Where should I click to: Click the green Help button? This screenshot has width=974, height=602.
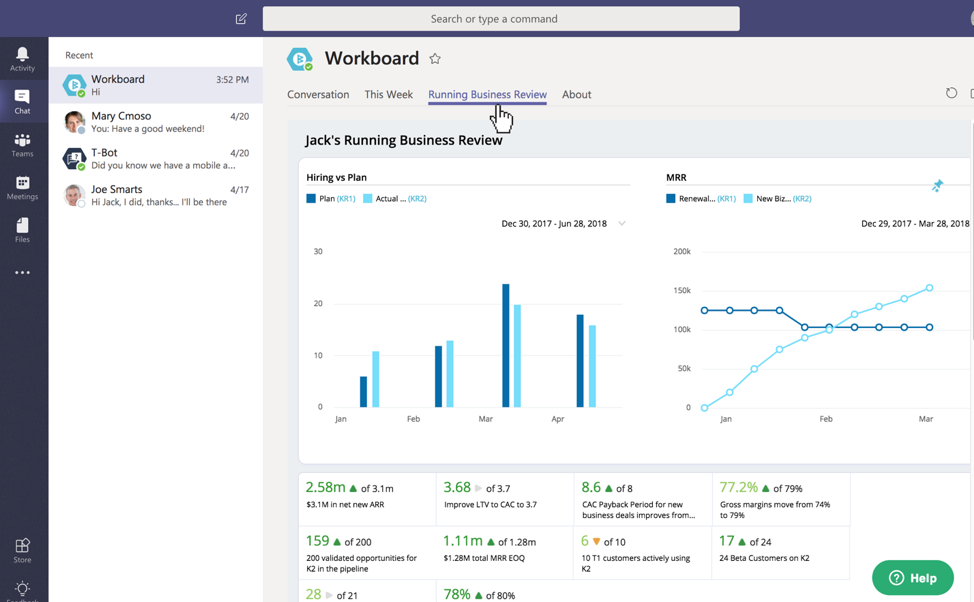[912, 578]
